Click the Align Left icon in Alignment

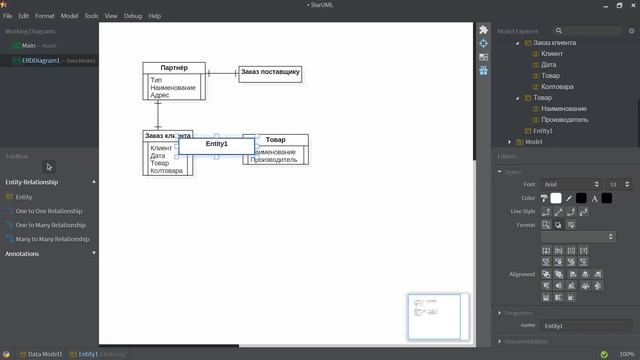point(573,274)
